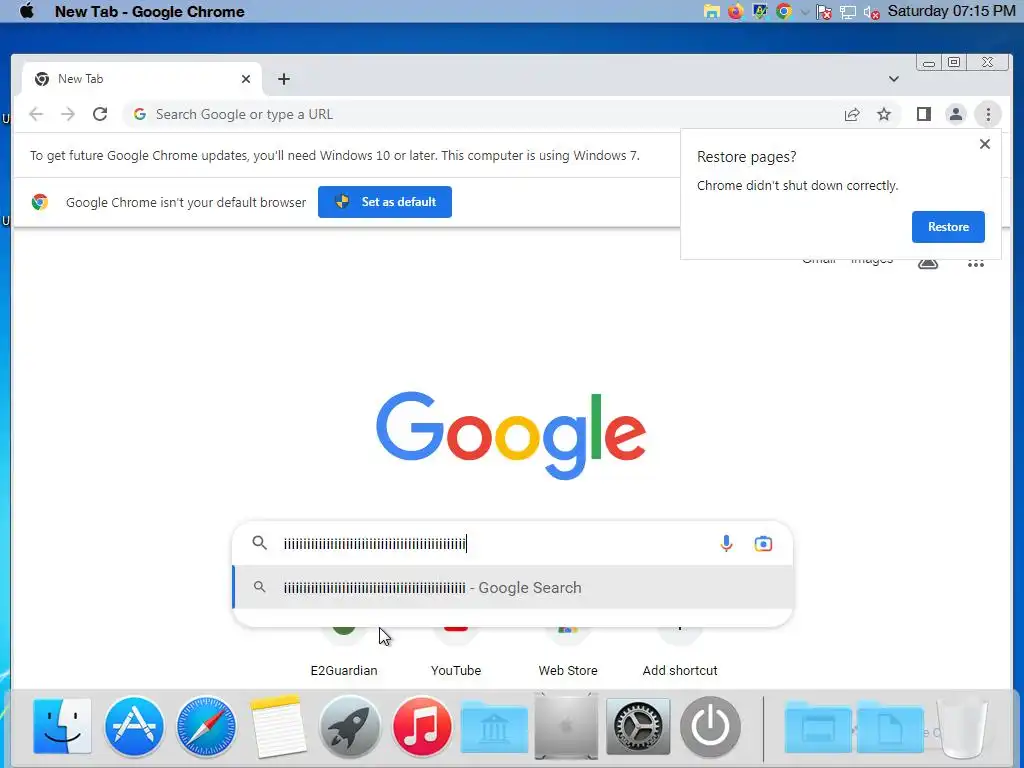This screenshot has width=1024, height=768.
Task: Click the Firefox tray icon
Action: click(x=735, y=11)
